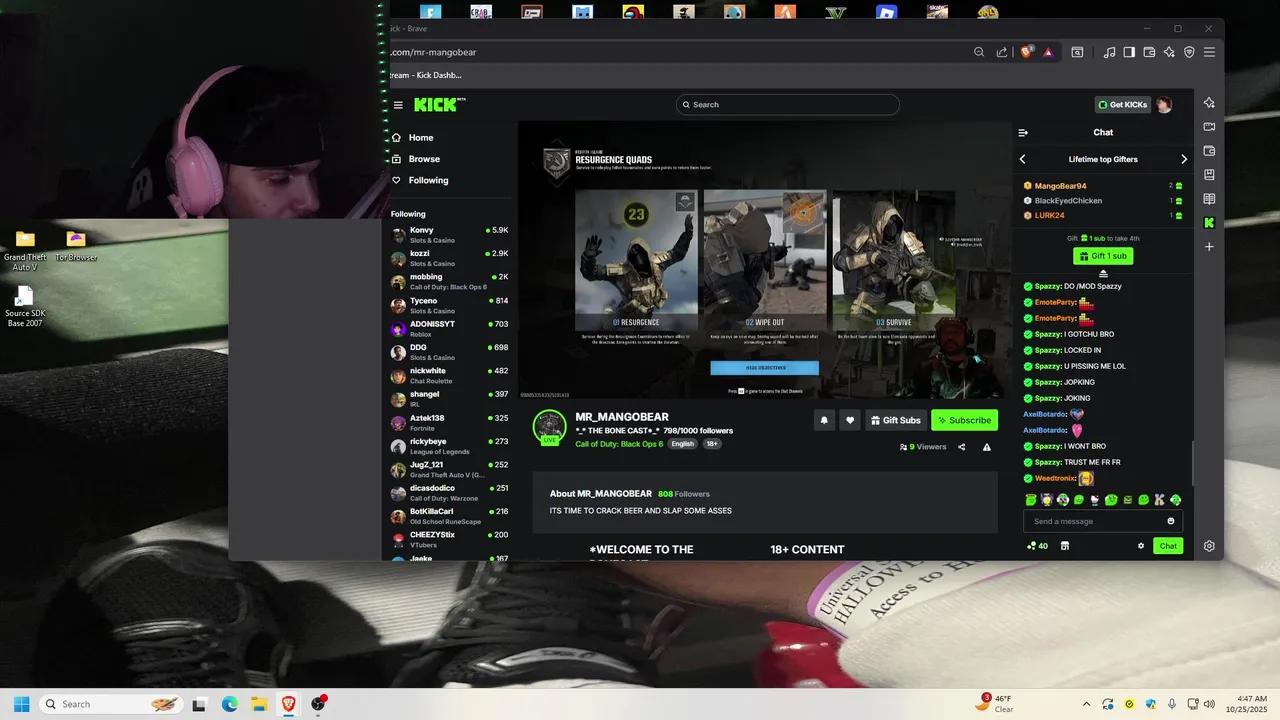Click the MR_MANGOBEAR live avatar
This screenshot has height=720, width=1280.
549,426
